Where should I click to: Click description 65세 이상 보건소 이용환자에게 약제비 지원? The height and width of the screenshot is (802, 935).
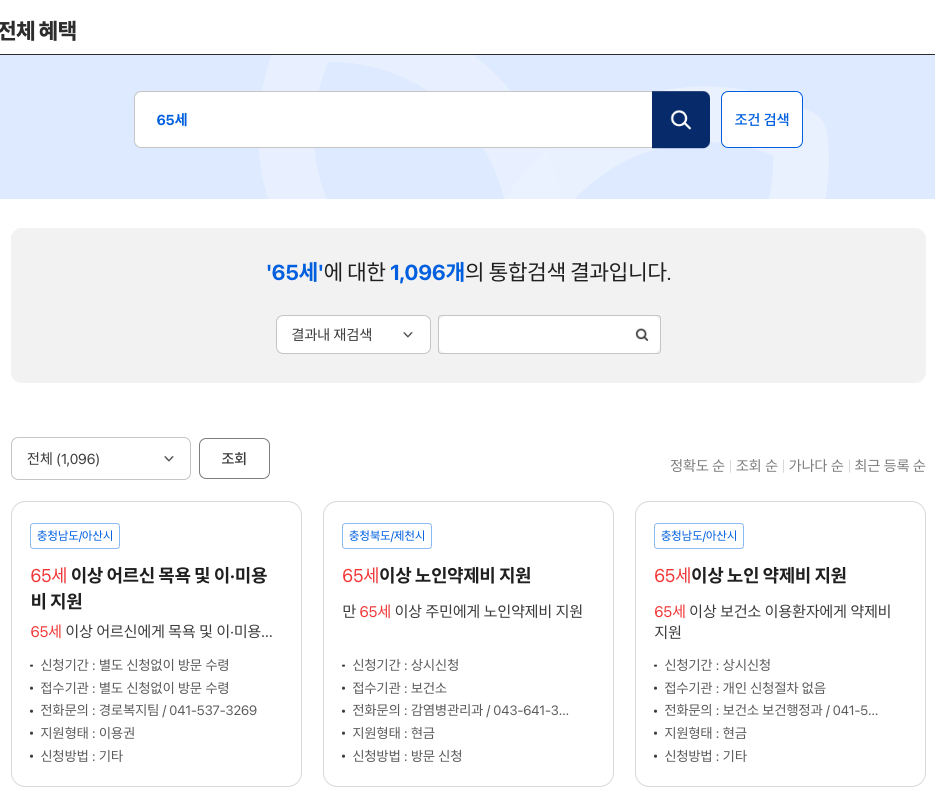(x=773, y=621)
